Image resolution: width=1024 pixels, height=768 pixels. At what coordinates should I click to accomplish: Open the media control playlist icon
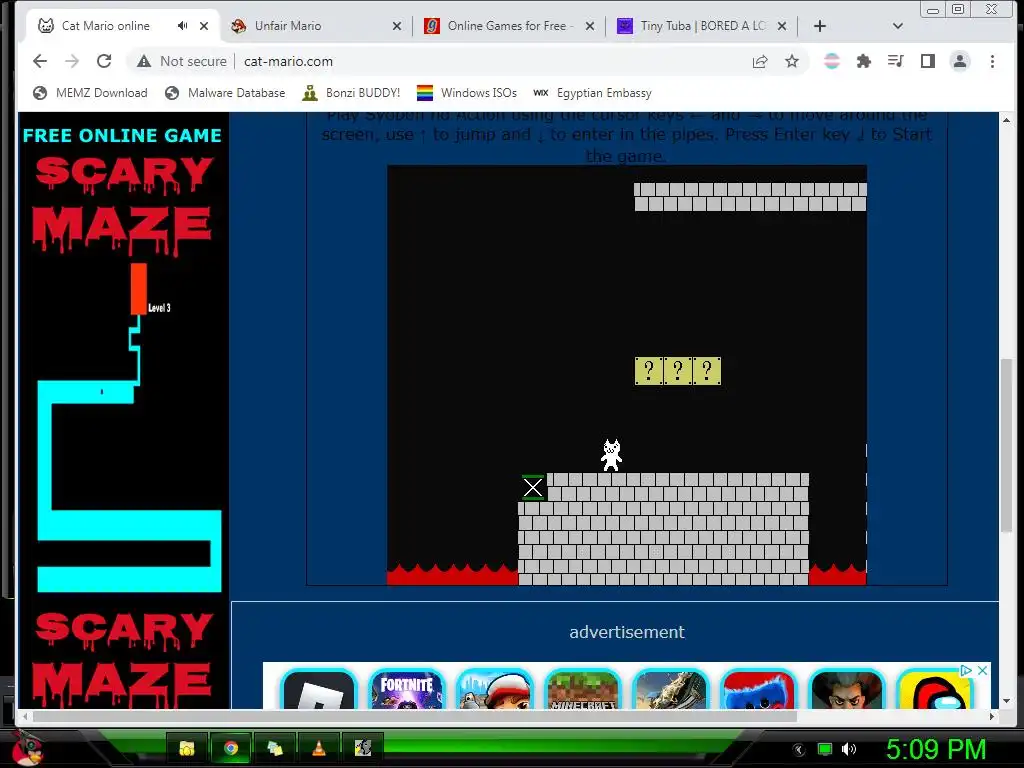pyautogui.click(x=895, y=61)
